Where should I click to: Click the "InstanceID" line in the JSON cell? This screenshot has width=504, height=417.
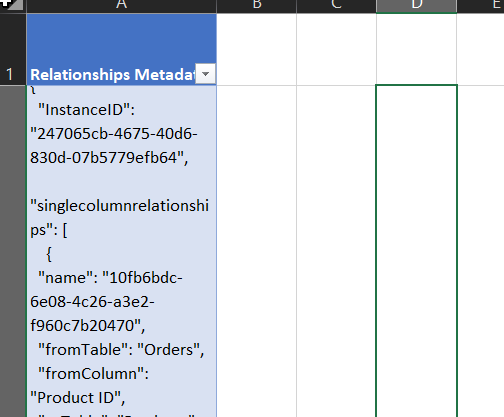(86, 110)
